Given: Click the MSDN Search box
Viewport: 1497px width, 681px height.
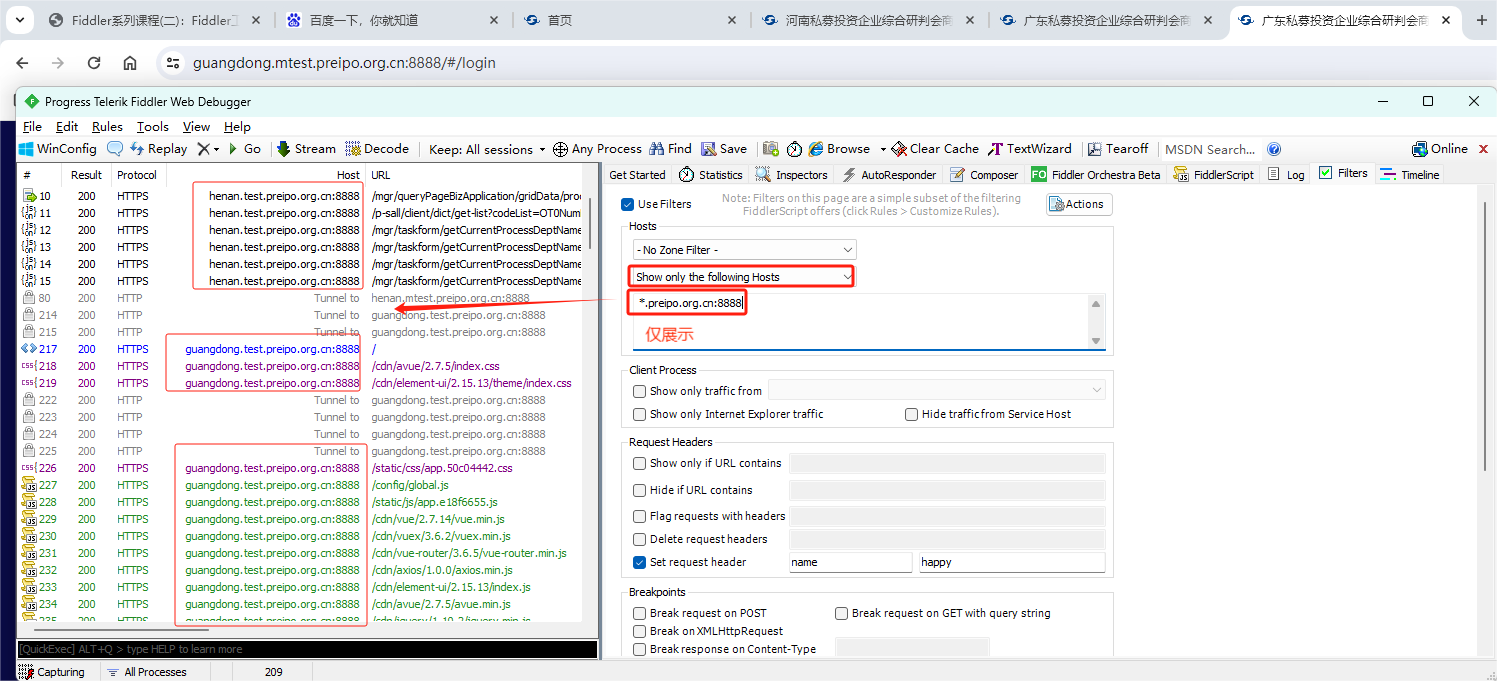Looking at the screenshot, I should click(x=1209, y=149).
